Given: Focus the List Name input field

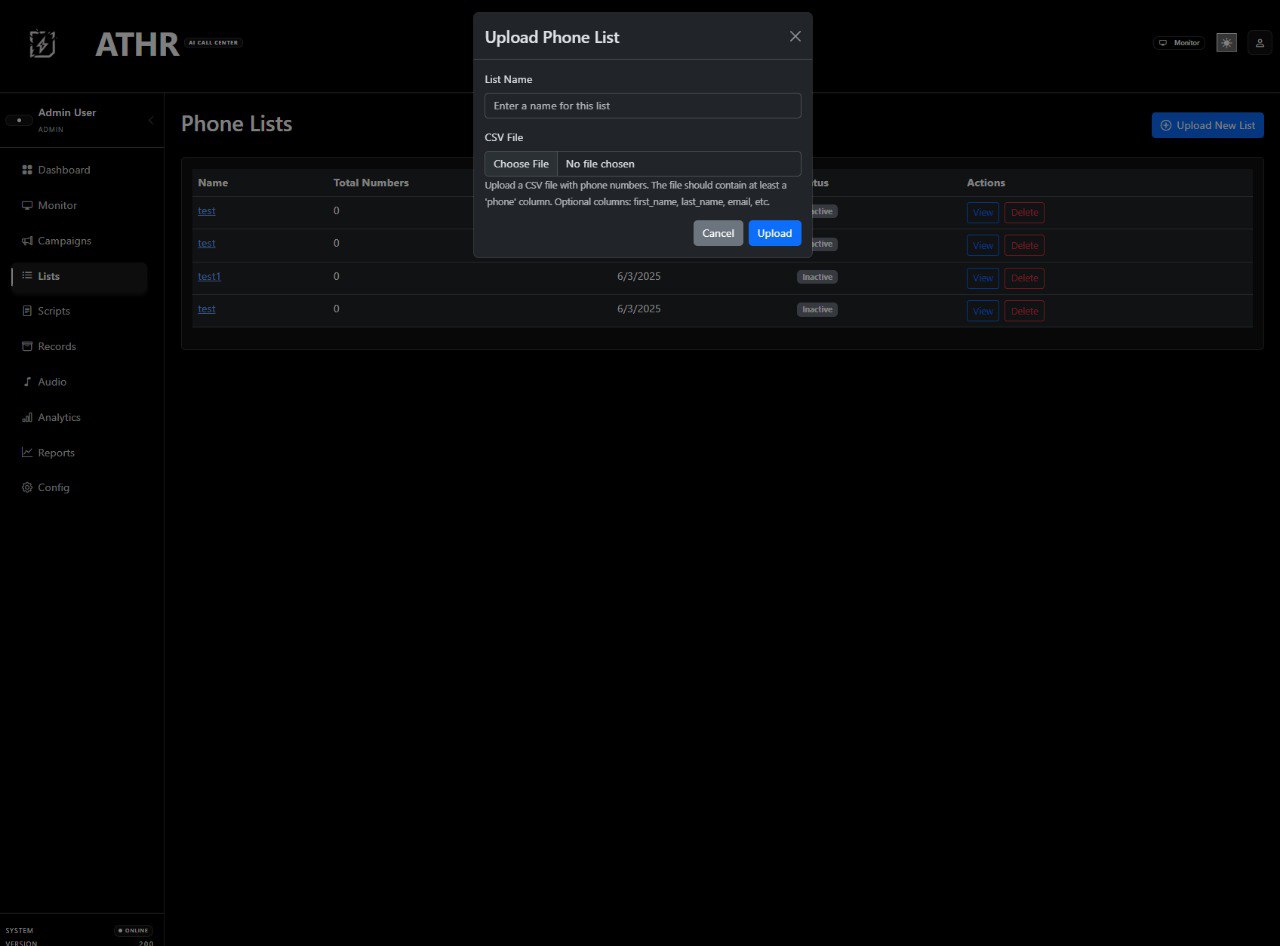Looking at the screenshot, I should [x=643, y=106].
